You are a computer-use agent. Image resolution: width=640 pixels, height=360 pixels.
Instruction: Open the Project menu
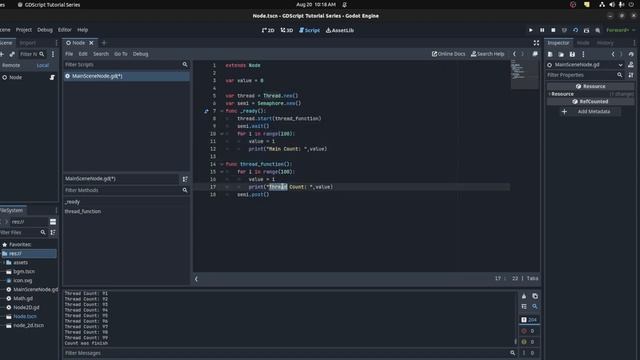24,30
